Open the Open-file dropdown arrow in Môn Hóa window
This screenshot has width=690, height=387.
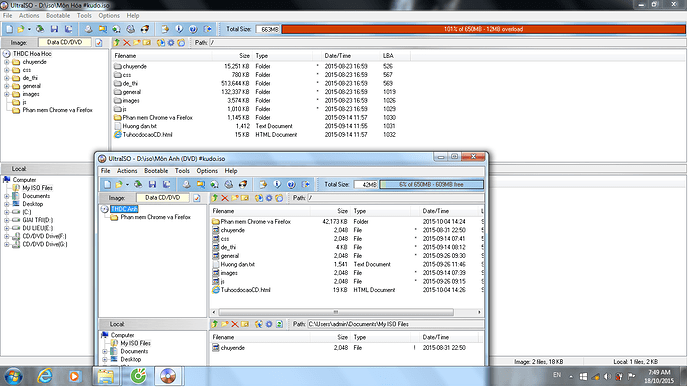[29, 29]
